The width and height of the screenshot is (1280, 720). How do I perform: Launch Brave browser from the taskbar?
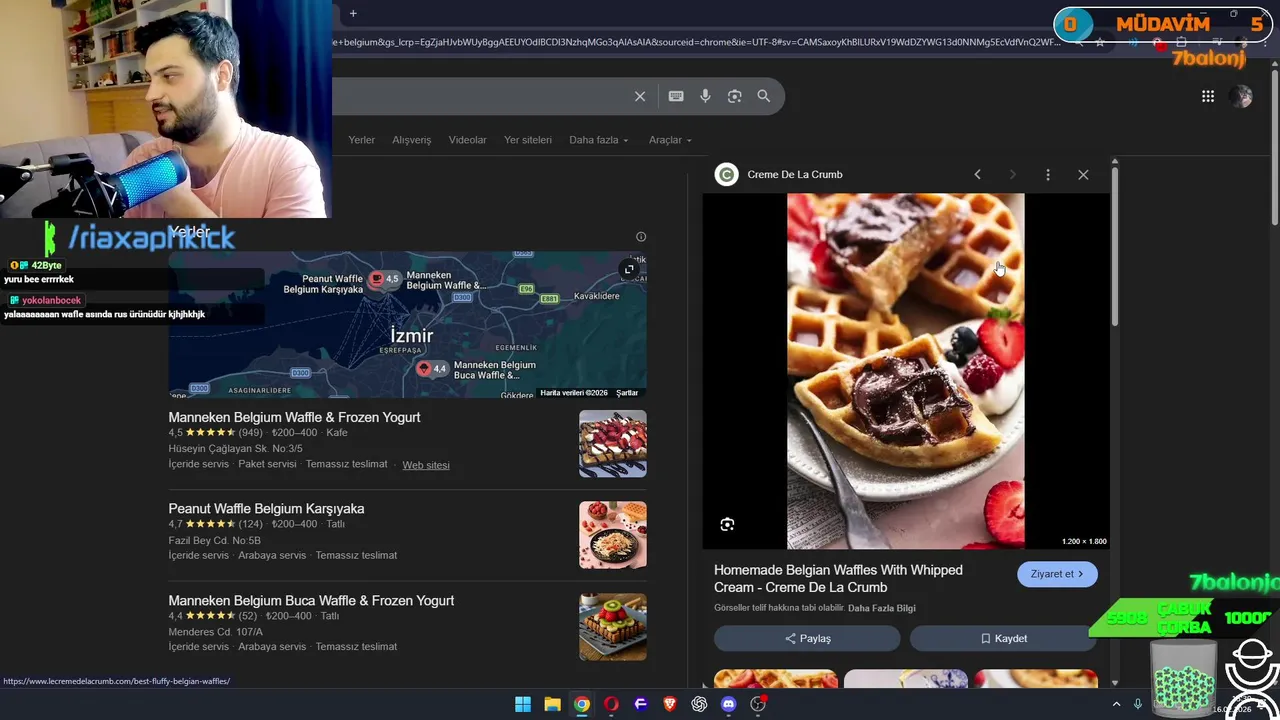tap(670, 704)
